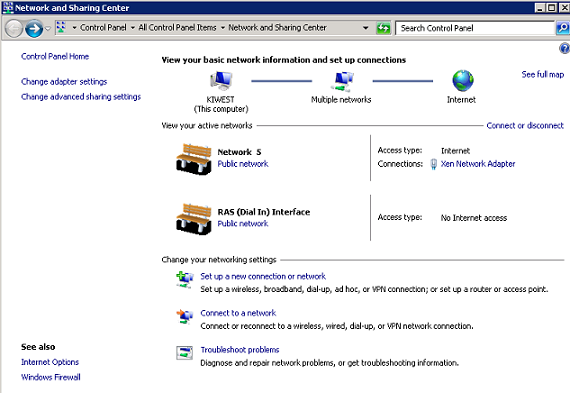Select Network and Sharing Center breadcrumb

pyautogui.click(x=277, y=28)
